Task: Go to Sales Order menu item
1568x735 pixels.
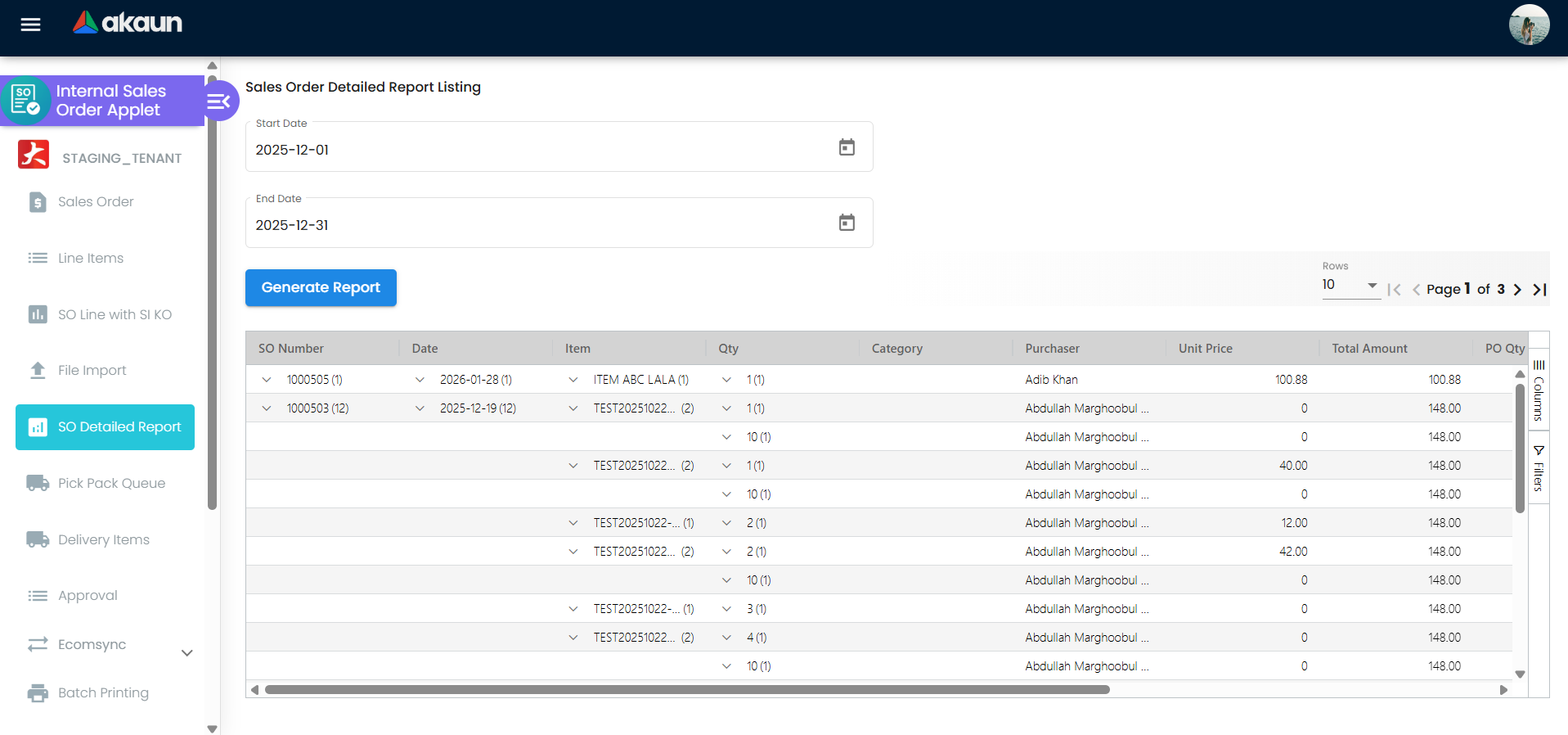Action: (x=96, y=201)
